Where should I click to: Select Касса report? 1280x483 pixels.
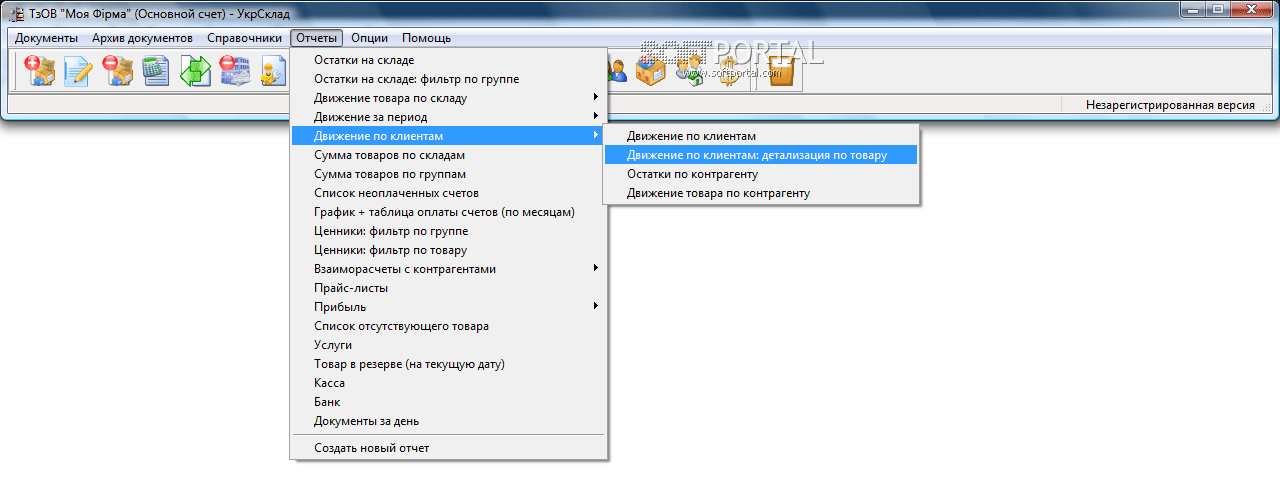pos(449,383)
